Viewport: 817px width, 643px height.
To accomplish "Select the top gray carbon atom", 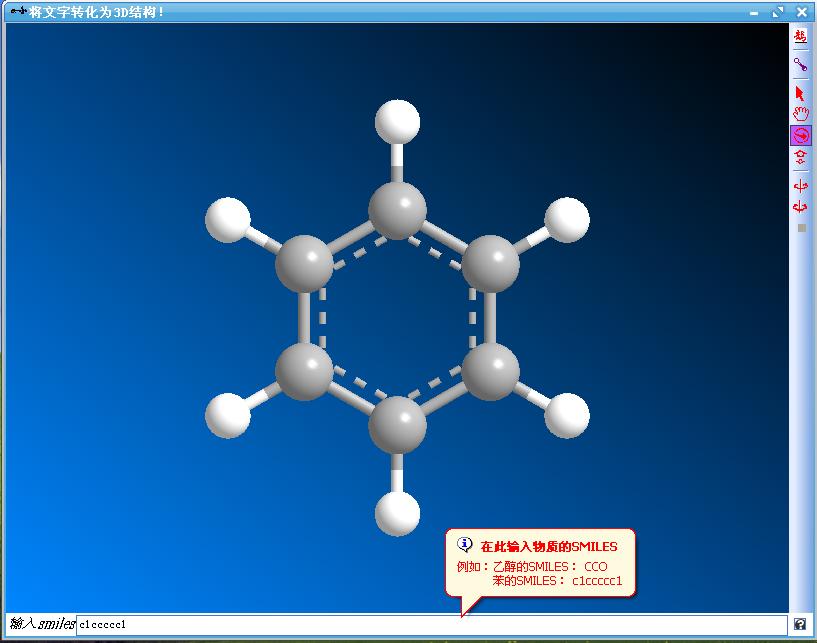I will pyautogui.click(x=397, y=211).
